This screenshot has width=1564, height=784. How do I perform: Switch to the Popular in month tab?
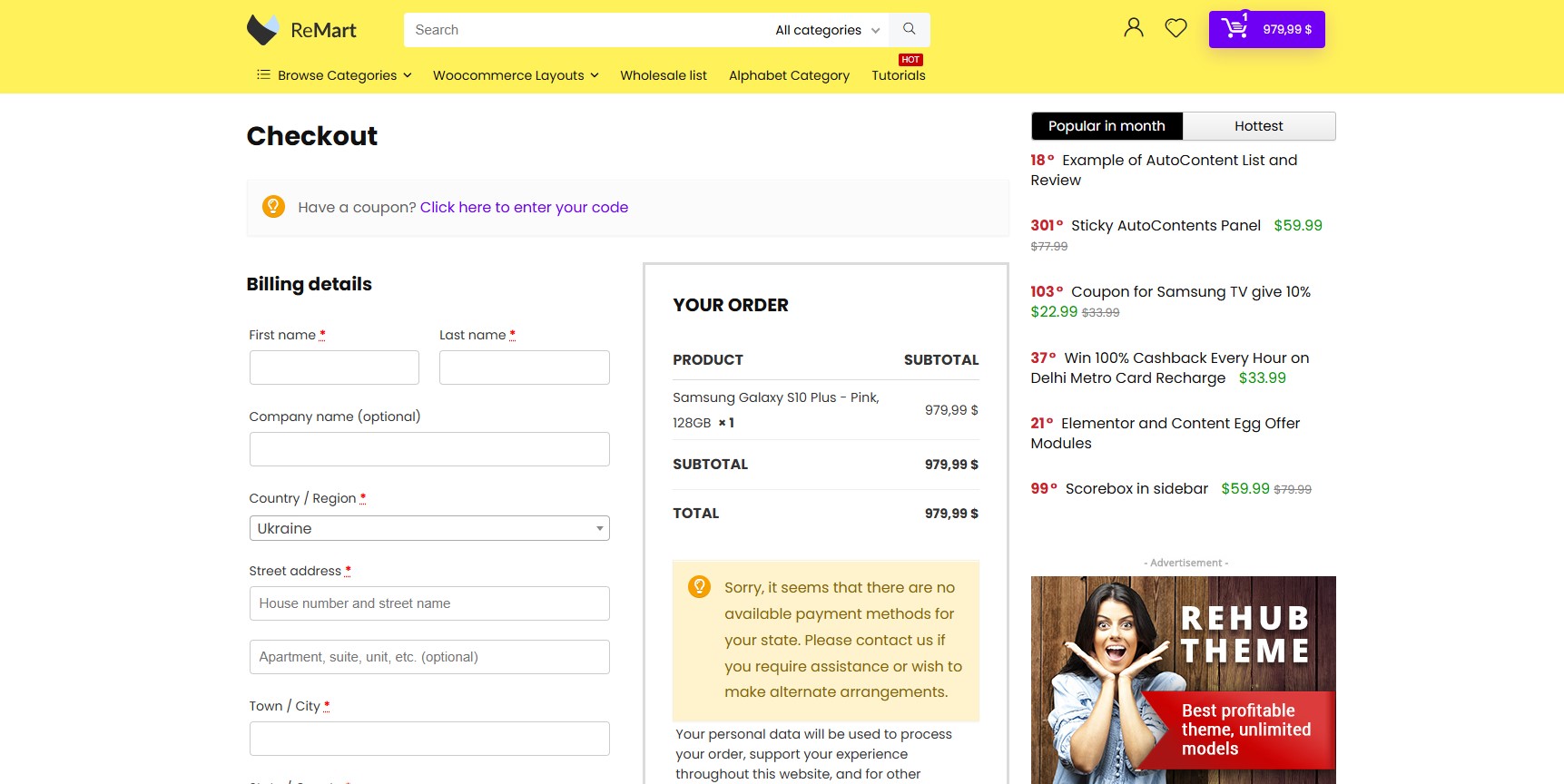click(x=1107, y=126)
